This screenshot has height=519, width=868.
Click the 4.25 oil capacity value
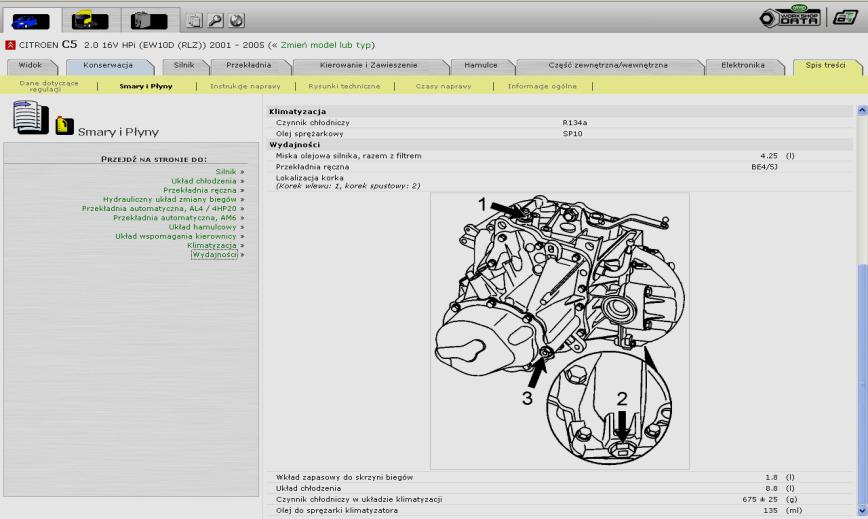[x=768, y=156]
